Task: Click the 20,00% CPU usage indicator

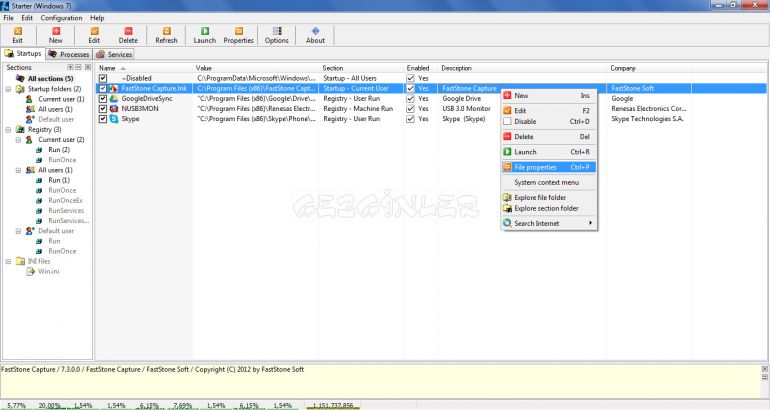Action: point(50,406)
